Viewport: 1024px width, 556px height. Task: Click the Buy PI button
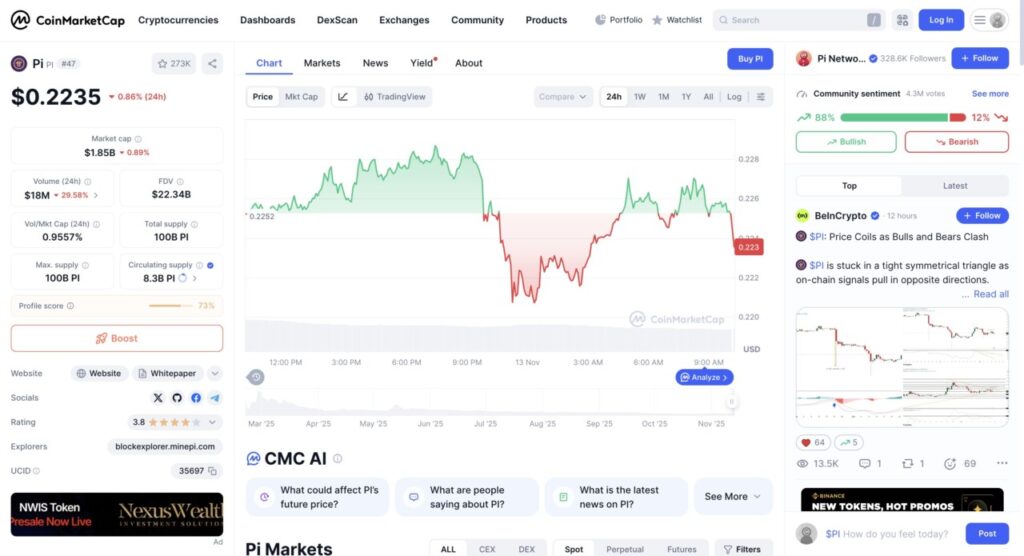(x=749, y=59)
